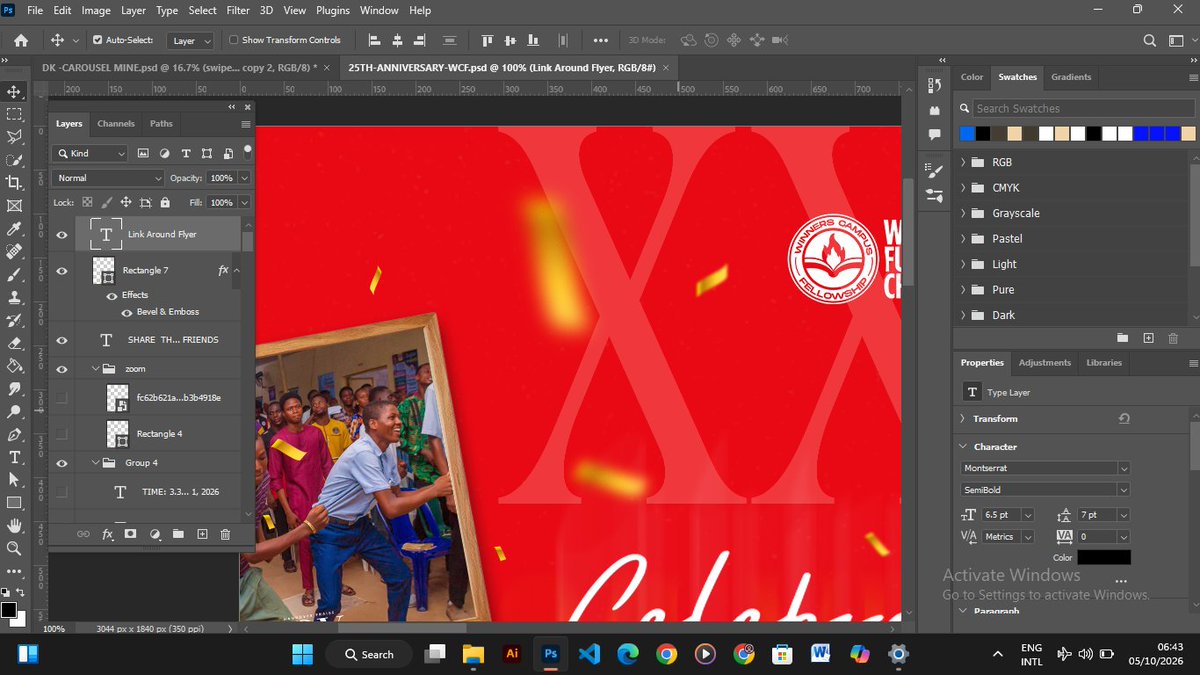1200x675 pixels.
Task: Select the Eraser tool
Action: point(15,343)
